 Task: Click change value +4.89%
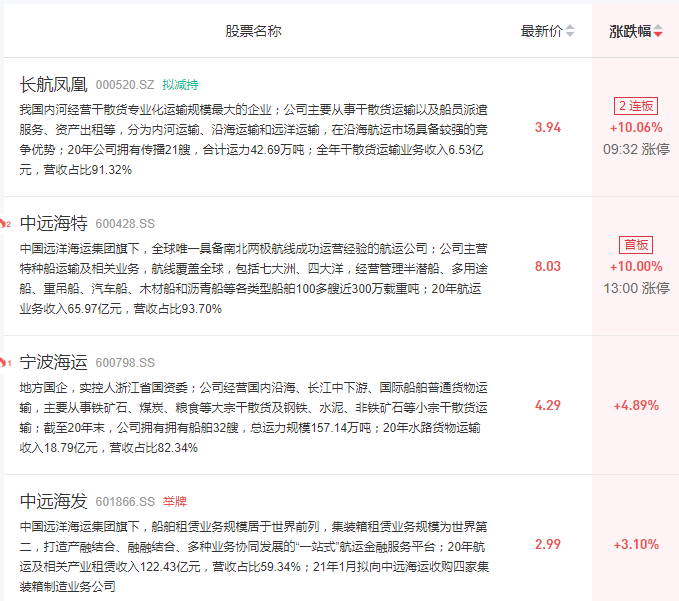click(x=636, y=405)
